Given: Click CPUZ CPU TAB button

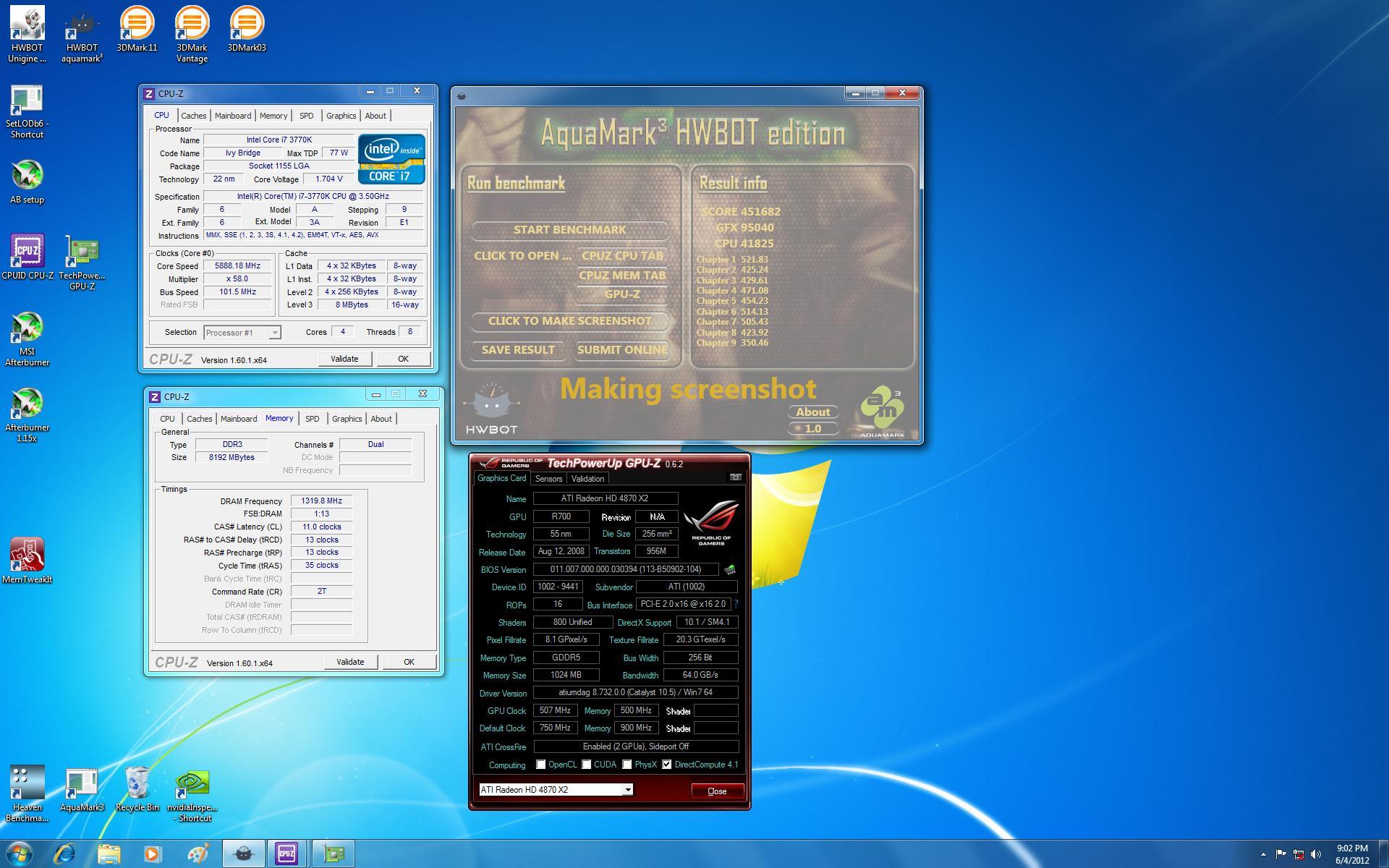Looking at the screenshot, I should [621, 256].
